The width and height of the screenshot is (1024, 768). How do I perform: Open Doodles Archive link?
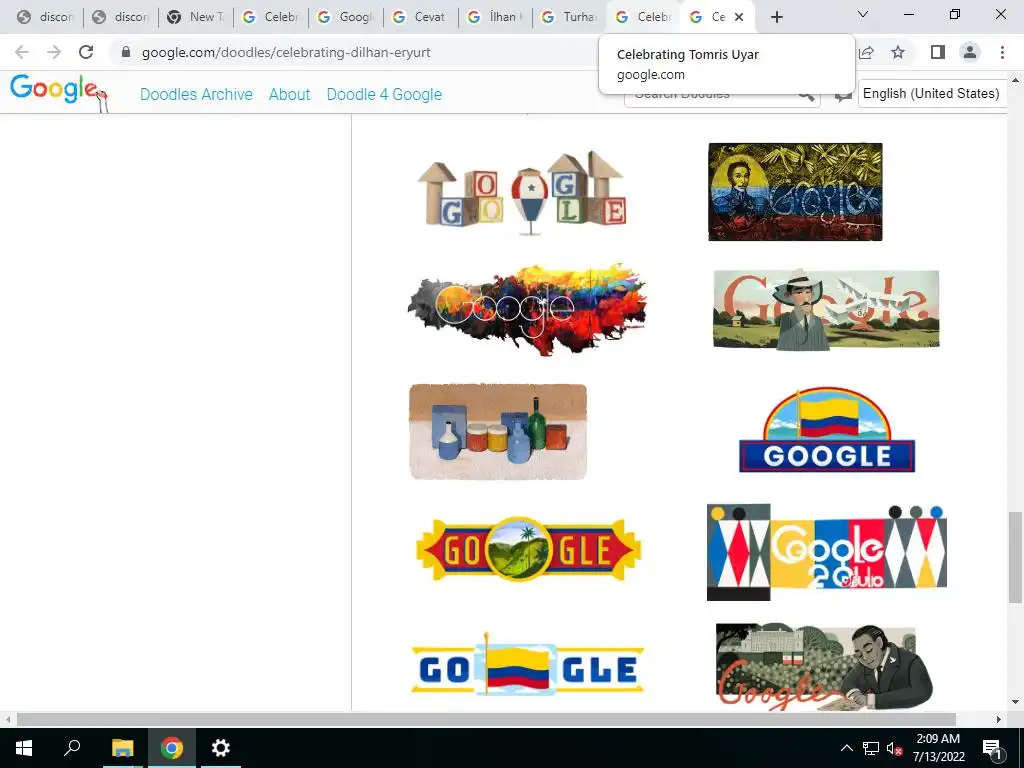[x=196, y=94]
